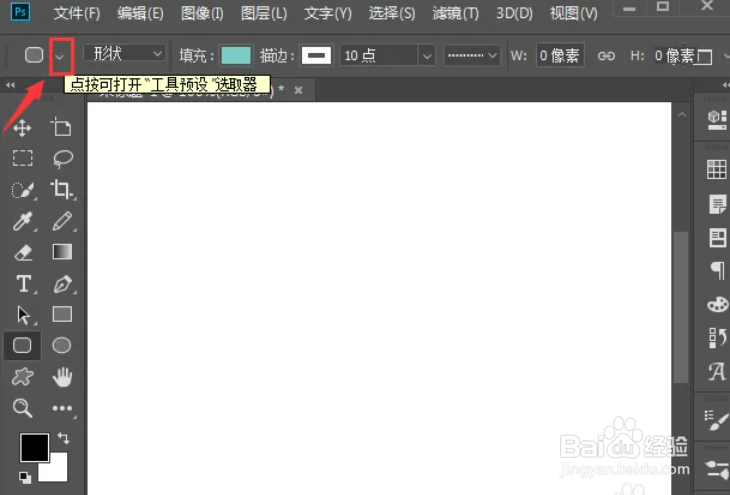Select the Path Selection tool
The height and width of the screenshot is (495, 730).
(23, 315)
